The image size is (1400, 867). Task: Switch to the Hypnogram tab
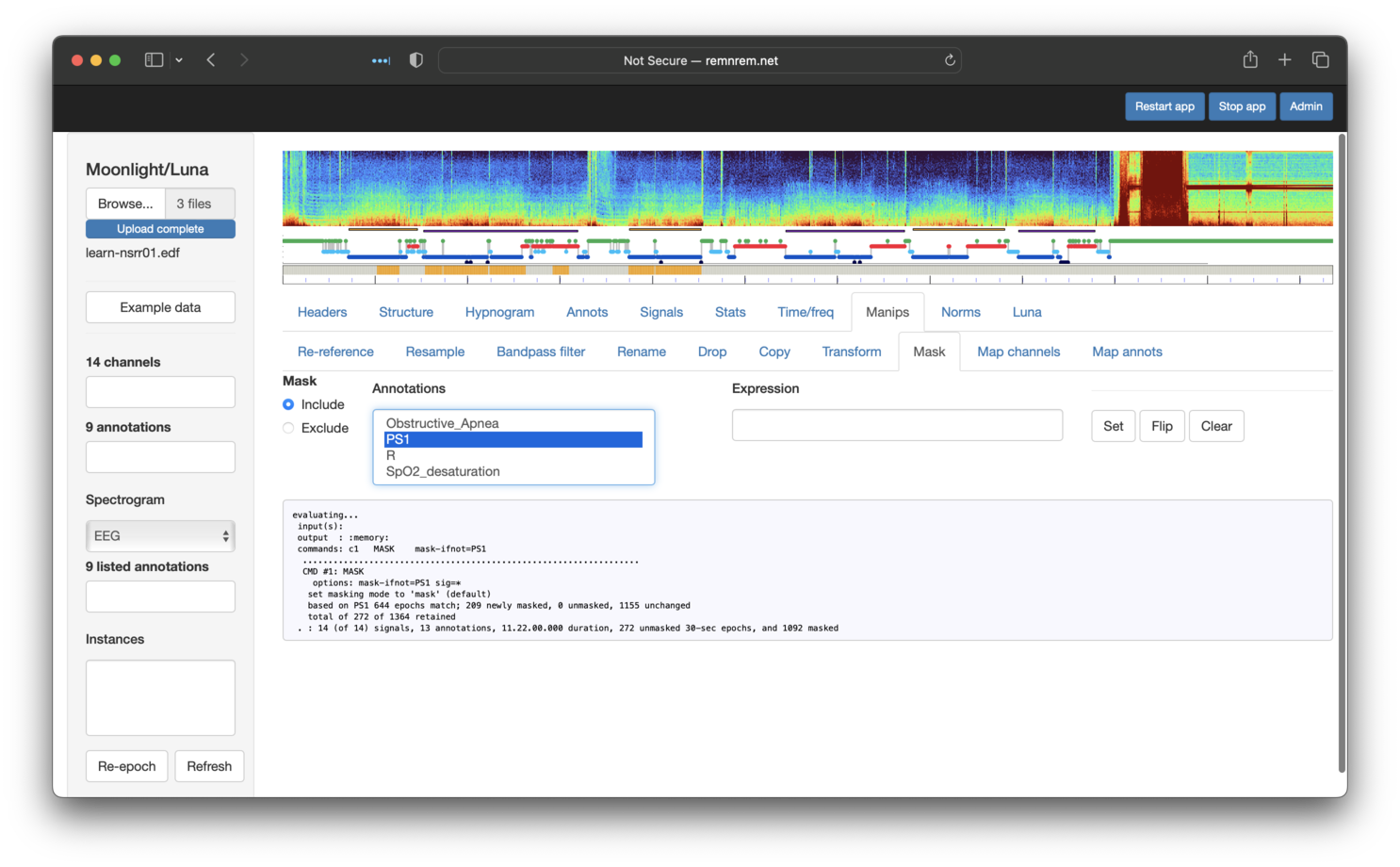pyautogui.click(x=499, y=312)
